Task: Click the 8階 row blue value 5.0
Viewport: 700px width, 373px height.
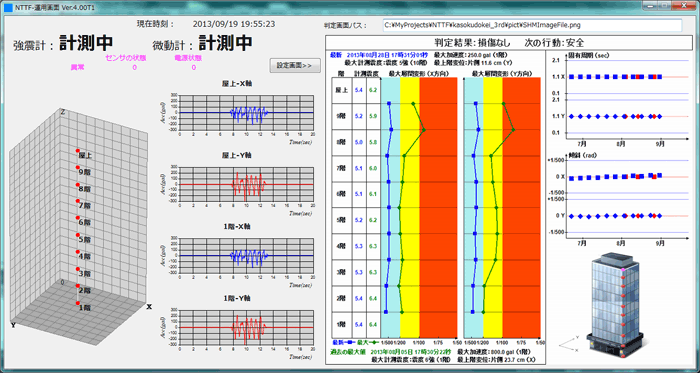Action: (358, 142)
